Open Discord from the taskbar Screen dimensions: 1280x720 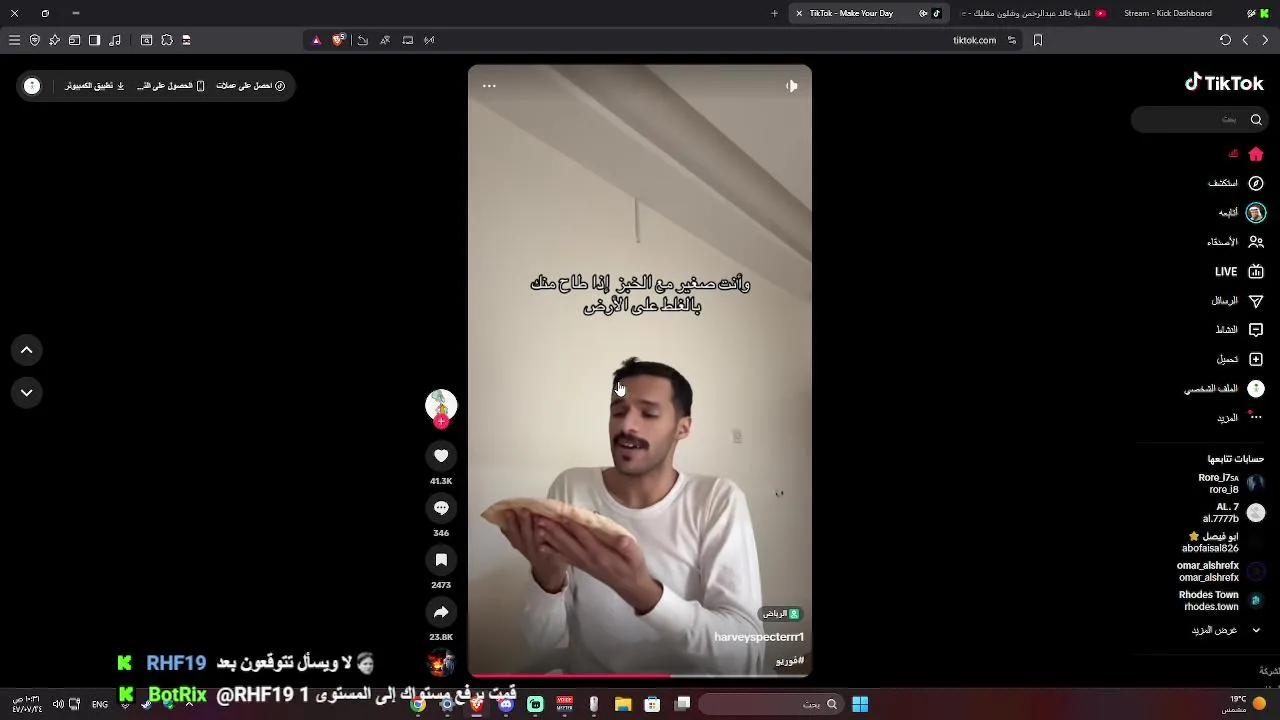(x=506, y=704)
